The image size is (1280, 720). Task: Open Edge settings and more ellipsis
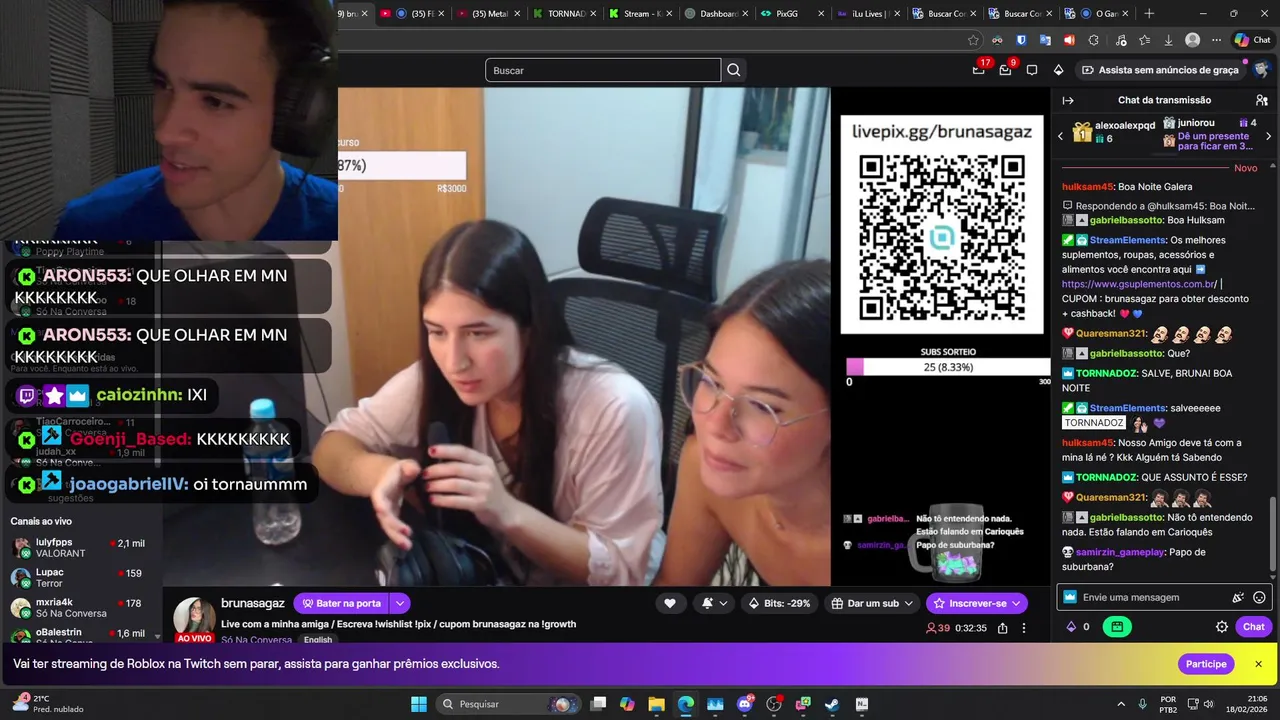tap(1216, 40)
